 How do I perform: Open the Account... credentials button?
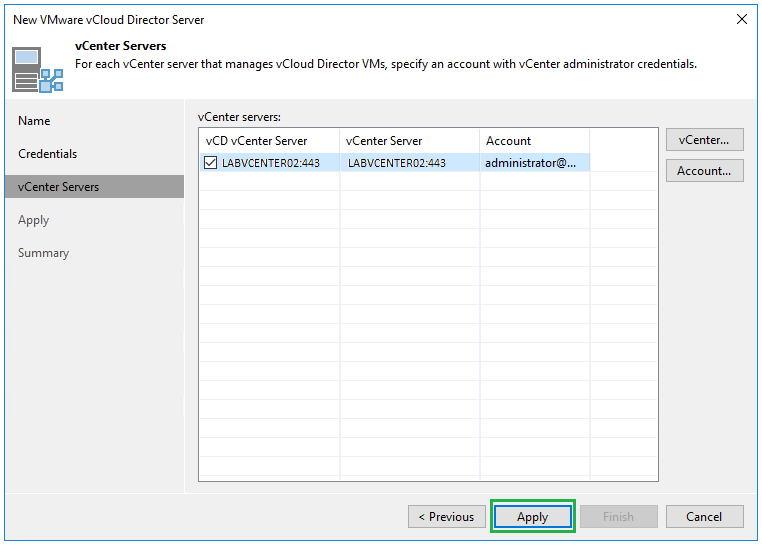click(x=704, y=171)
